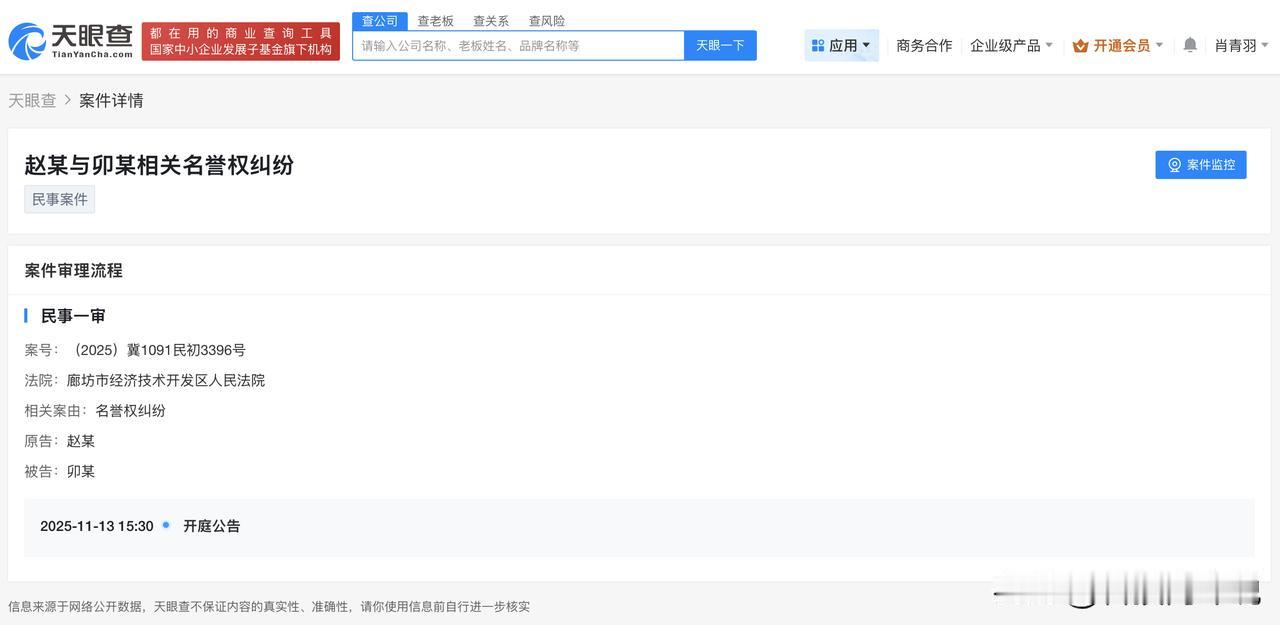Open court 廊坊市经济技术开发区人民法院

pyautogui.click(x=166, y=380)
